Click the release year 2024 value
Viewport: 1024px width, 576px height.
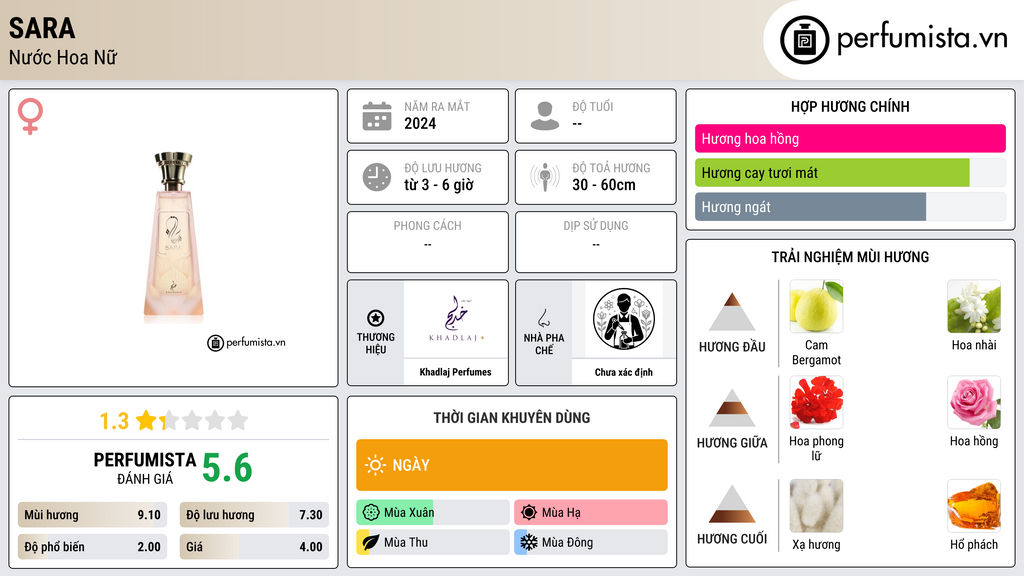(x=420, y=123)
